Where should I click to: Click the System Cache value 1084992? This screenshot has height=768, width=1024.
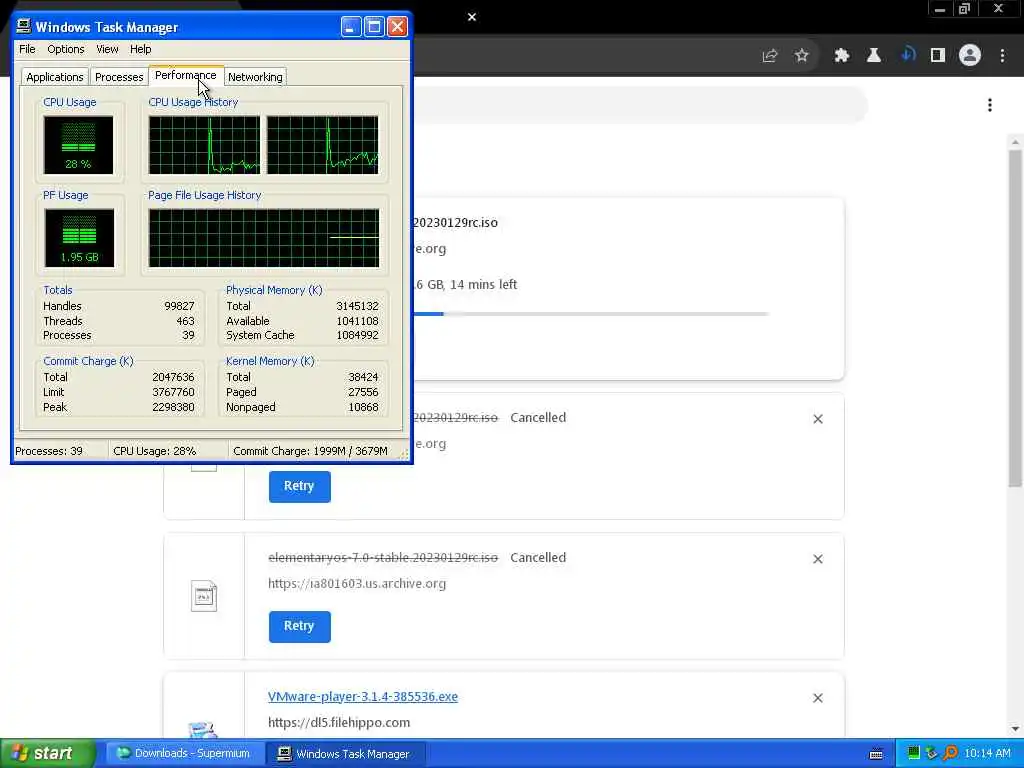(x=357, y=336)
